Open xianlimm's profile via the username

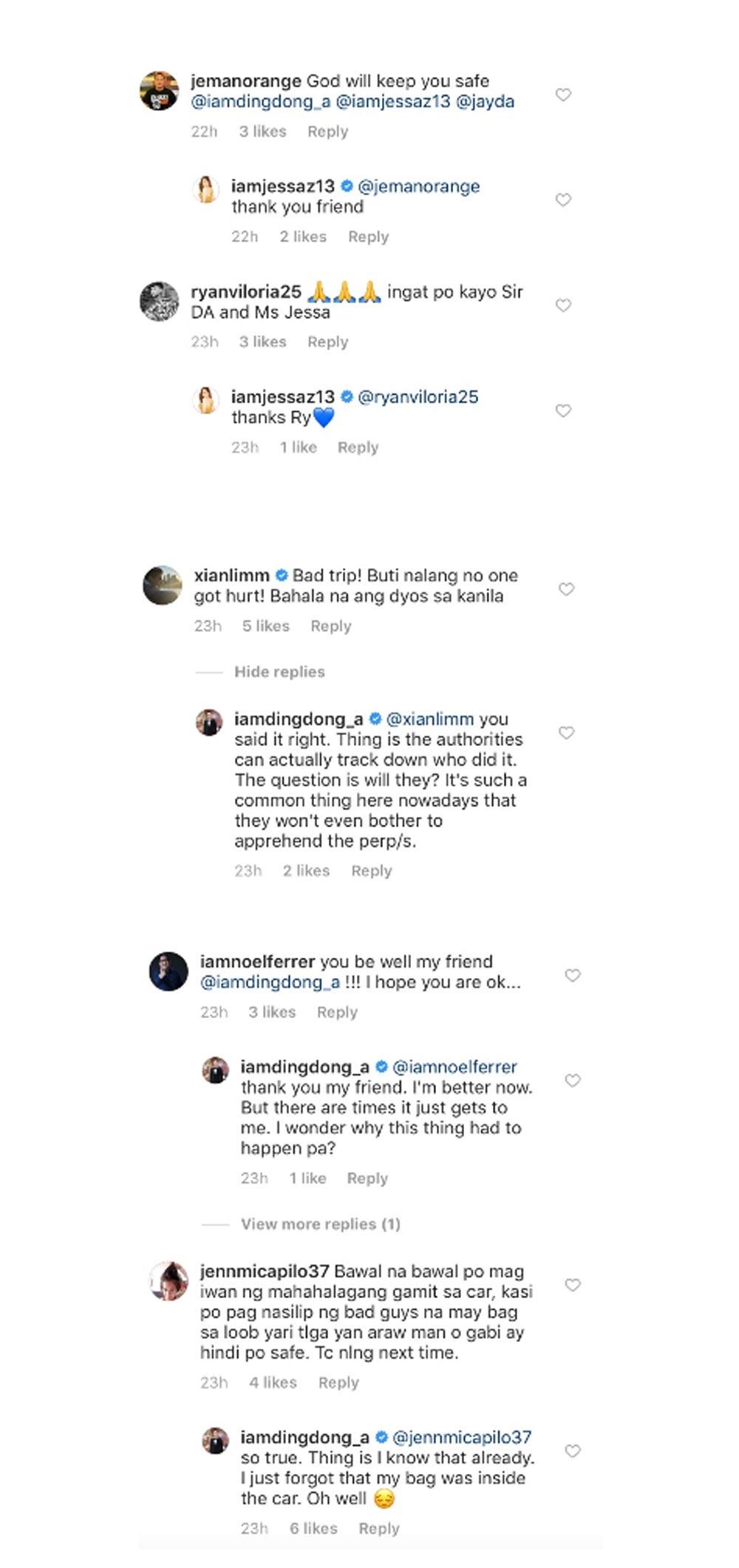[x=231, y=576]
